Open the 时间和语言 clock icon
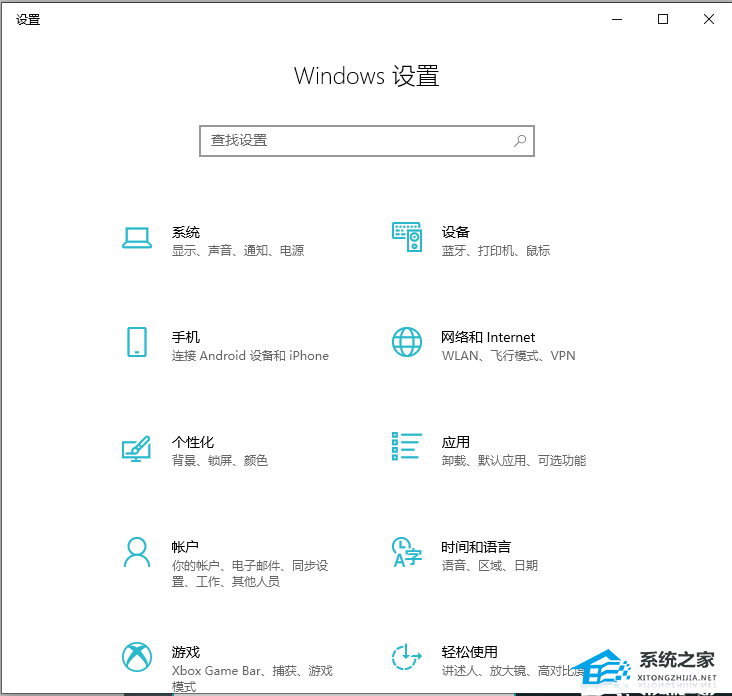Viewport: 732px width, 696px height. point(407,552)
